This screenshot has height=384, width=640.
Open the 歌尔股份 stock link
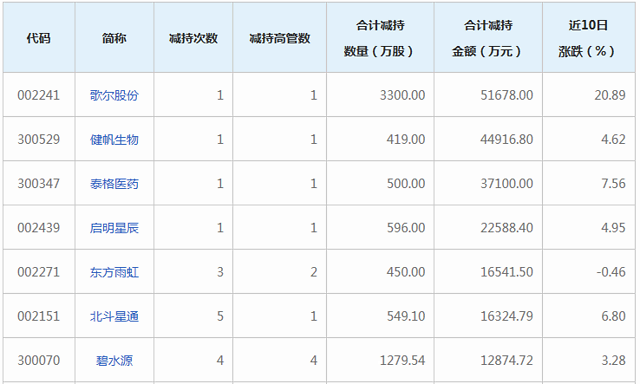point(114,95)
